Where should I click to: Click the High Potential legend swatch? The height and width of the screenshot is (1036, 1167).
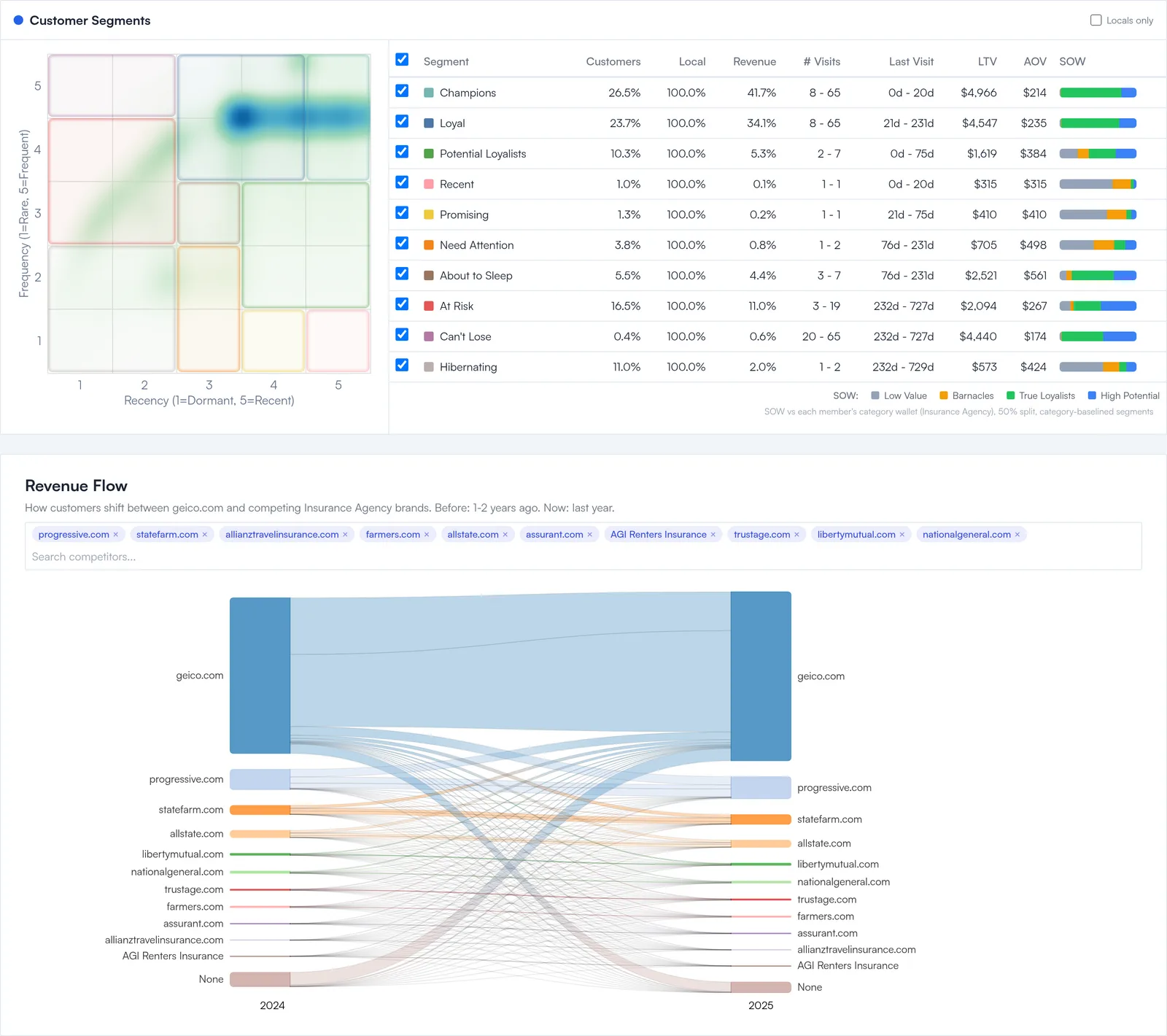click(1092, 395)
